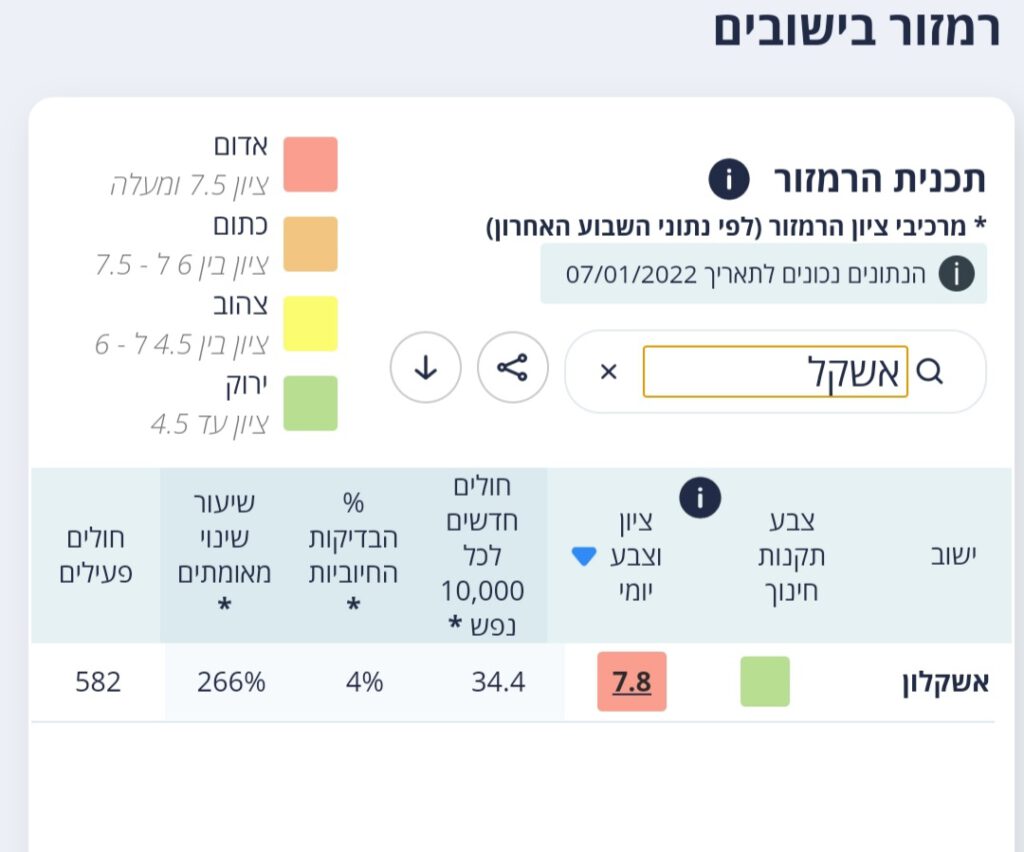This screenshot has width=1024, height=852.
Task: Click info icon beside תכנית הרמזור heading
Action: tap(729, 180)
